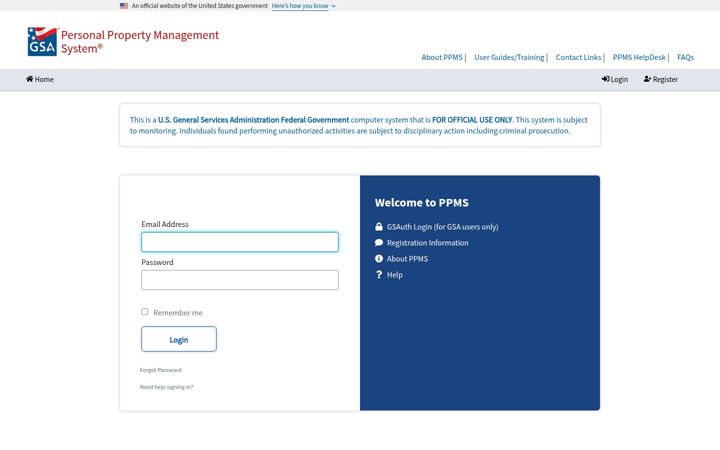The height and width of the screenshot is (450, 720).
Task: Click "Personal Property Management System" title
Action: [140, 41]
